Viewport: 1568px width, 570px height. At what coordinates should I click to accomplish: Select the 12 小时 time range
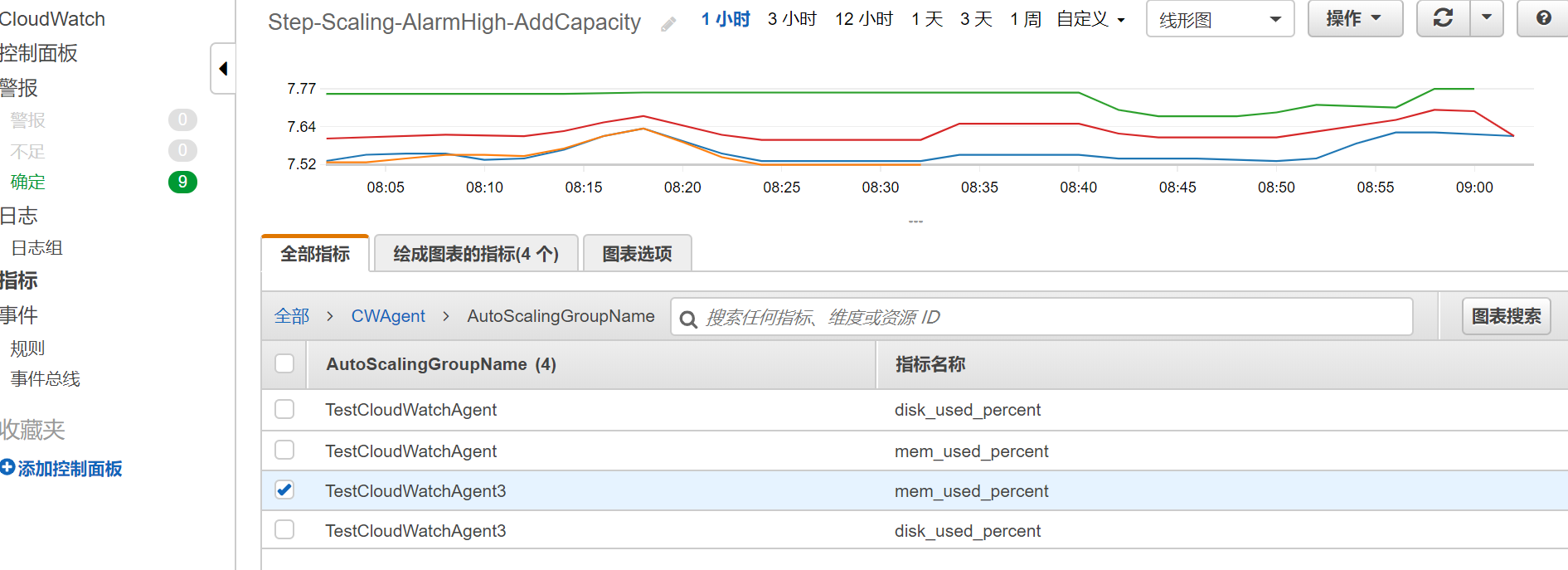(864, 19)
